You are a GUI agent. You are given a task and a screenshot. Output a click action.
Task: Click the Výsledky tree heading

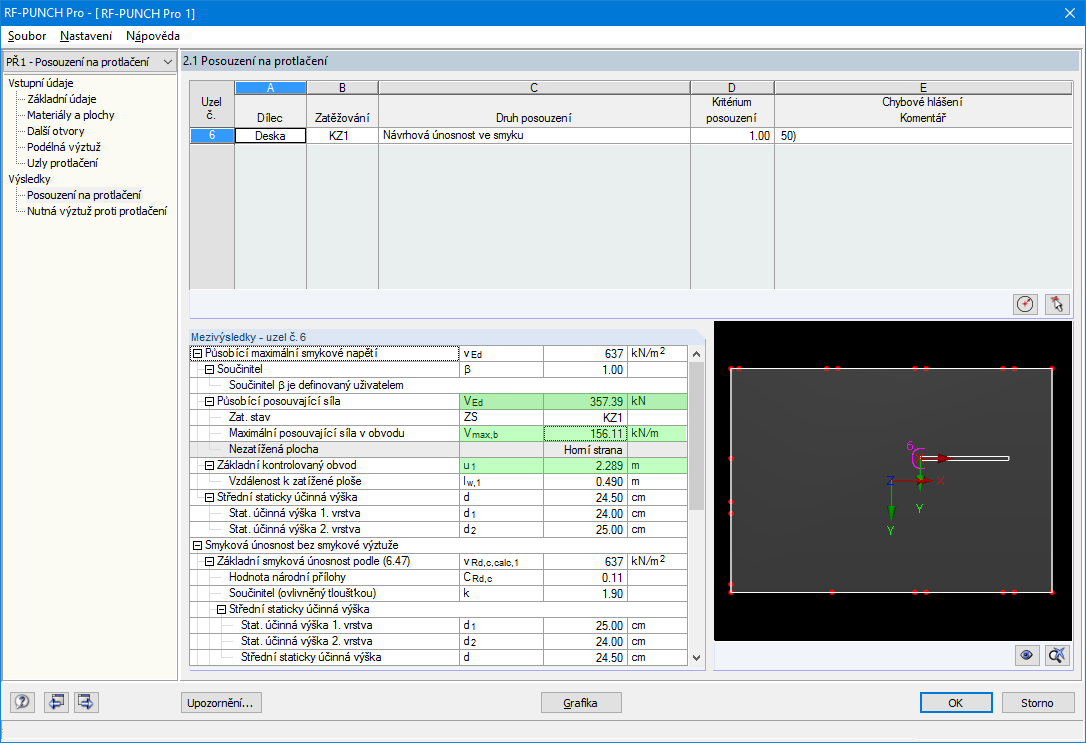pyautogui.click(x=30, y=179)
